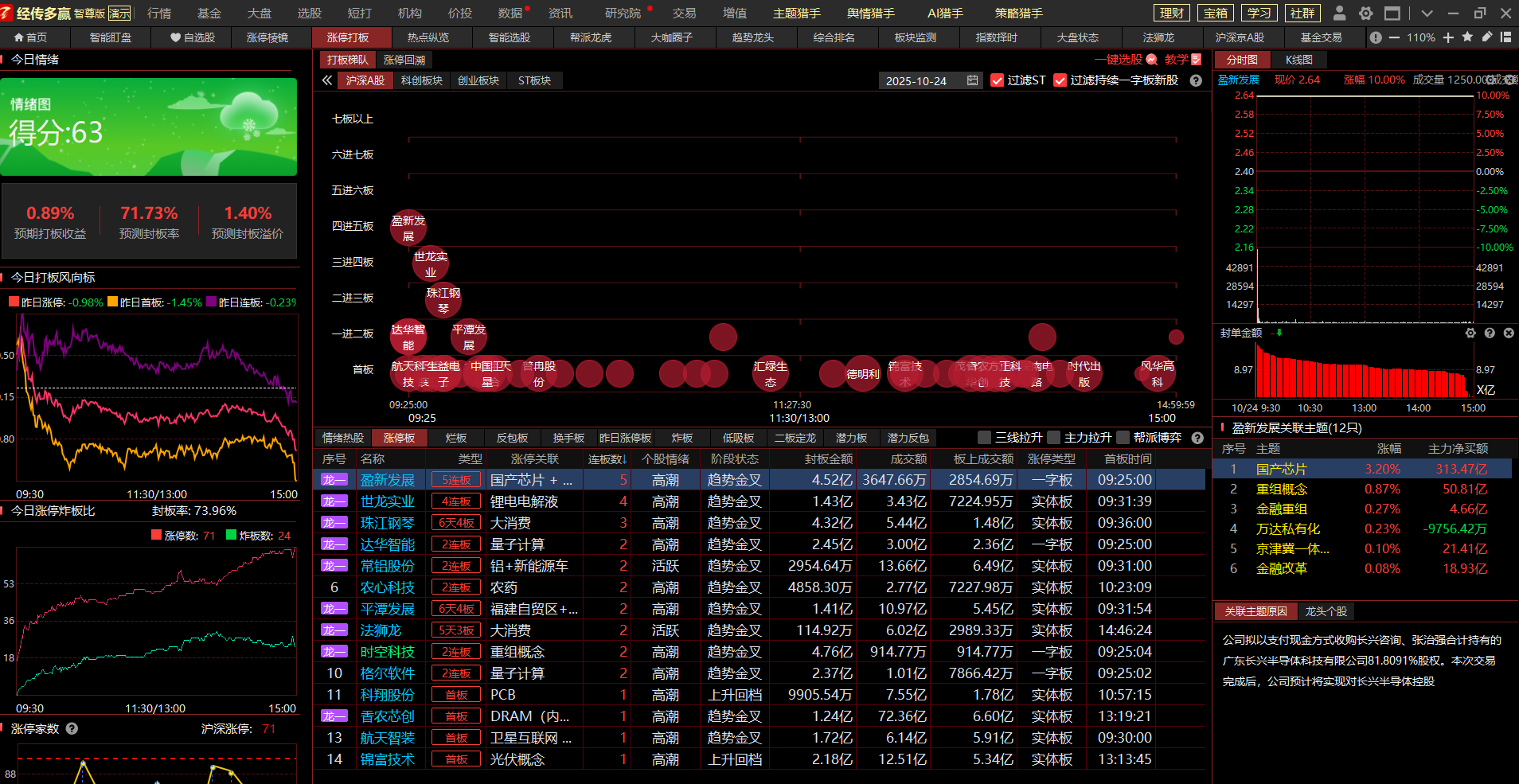The width and height of the screenshot is (1519, 784).
Task: Enable the 三线拉升 checkbox
Action: click(984, 437)
